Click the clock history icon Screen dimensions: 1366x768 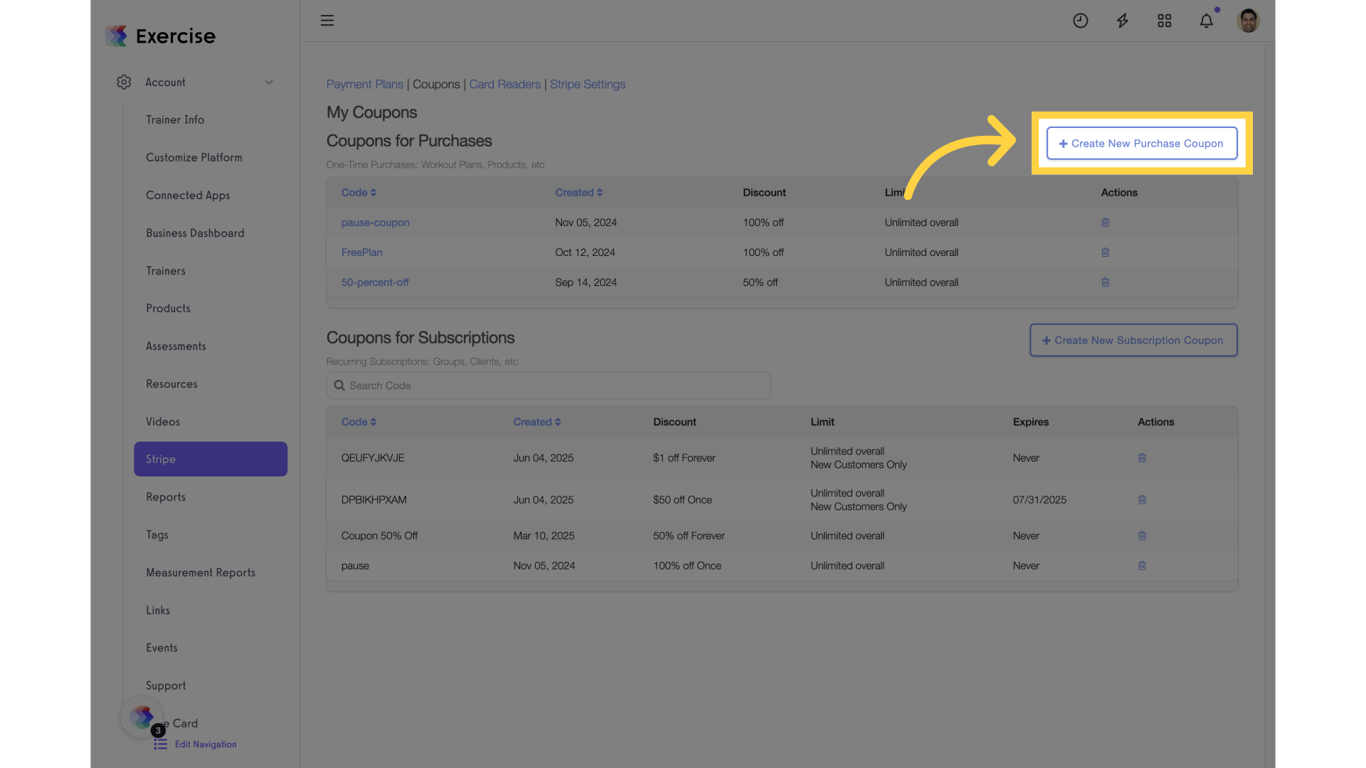[x=1080, y=20]
